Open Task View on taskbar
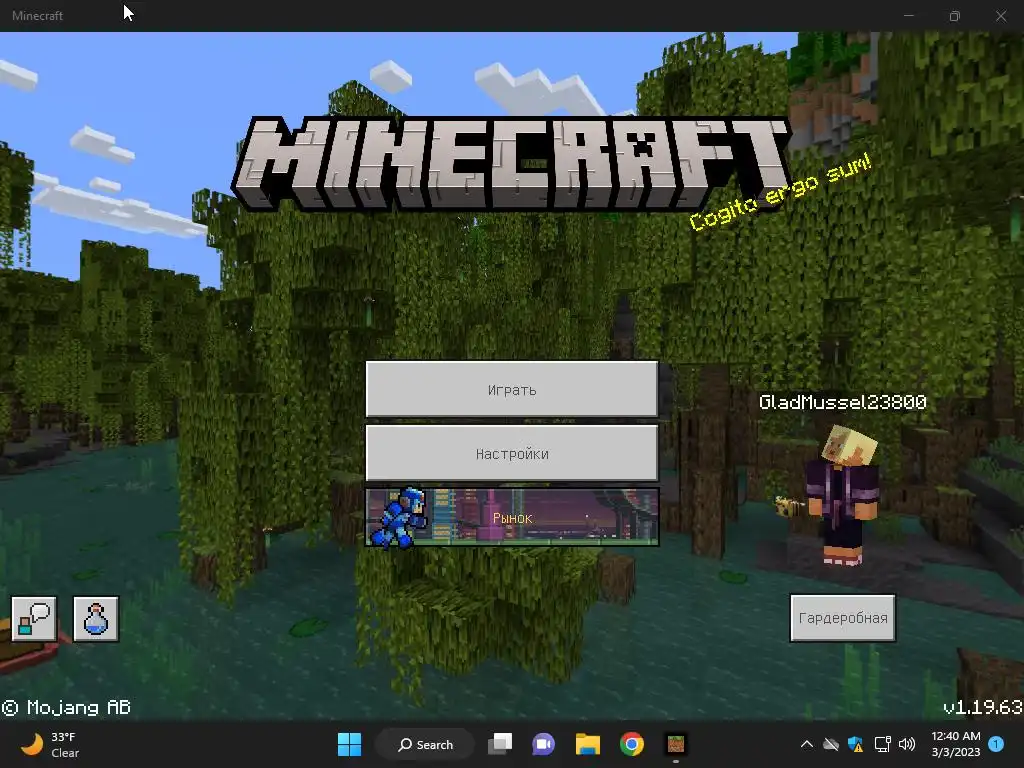 [500, 744]
